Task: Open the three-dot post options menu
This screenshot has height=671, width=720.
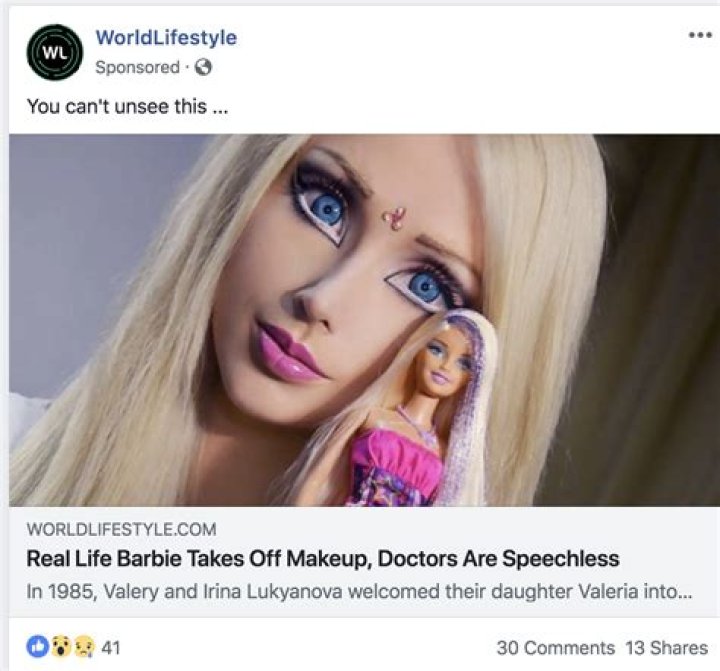Action: [x=700, y=35]
